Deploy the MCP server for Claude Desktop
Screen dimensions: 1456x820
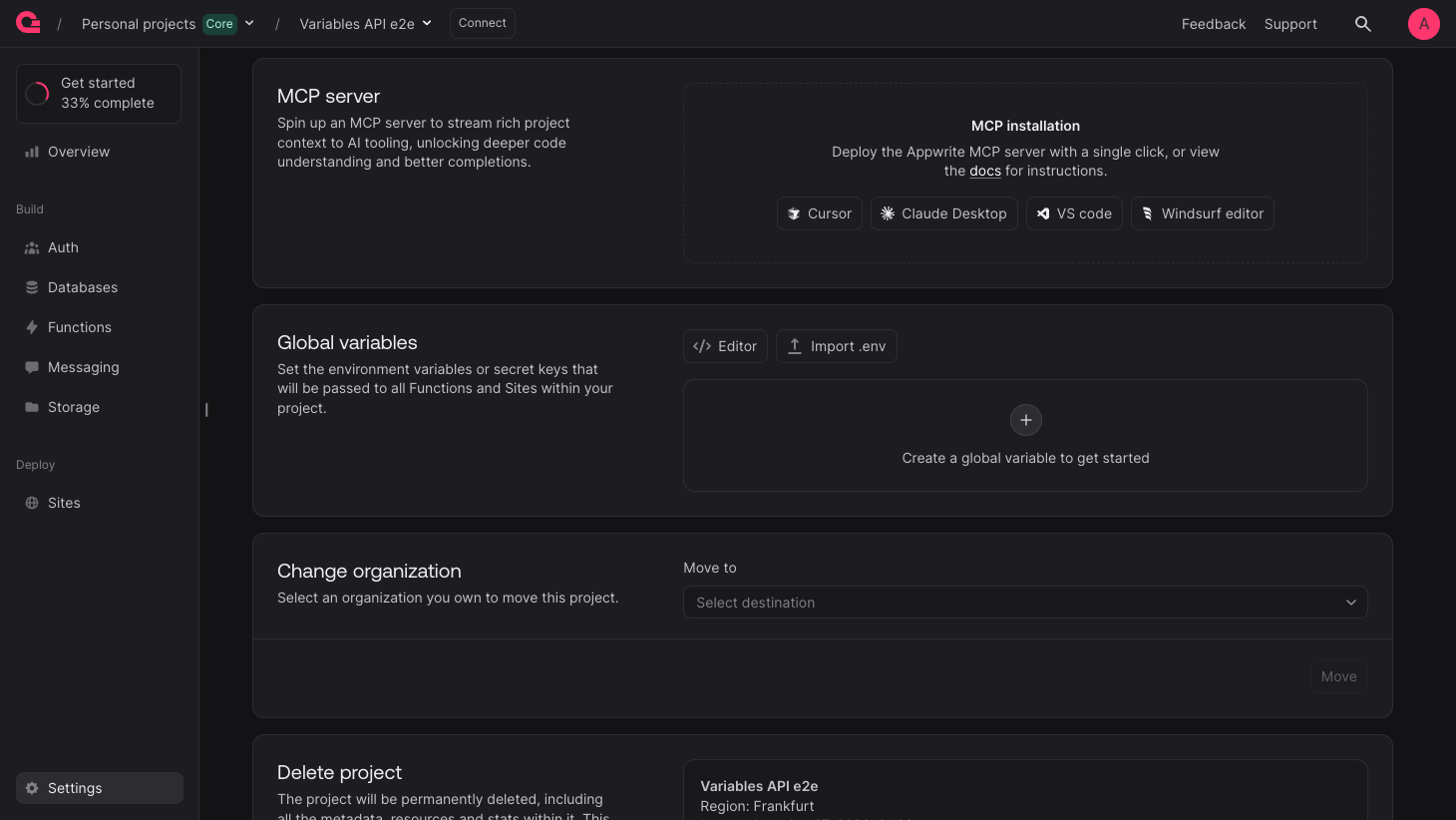click(x=943, y=212)
